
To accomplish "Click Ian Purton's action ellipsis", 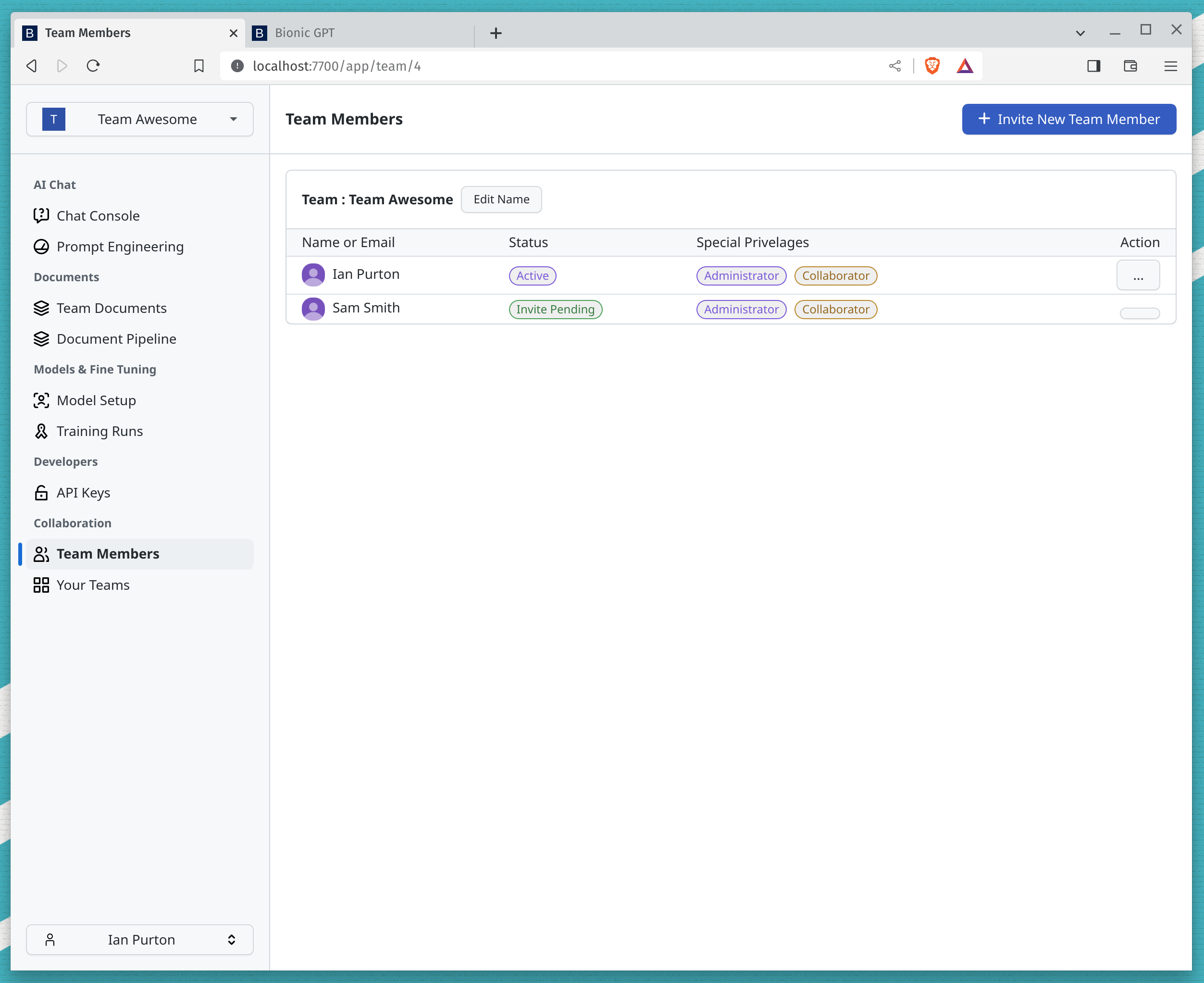I will point(1138,275).
